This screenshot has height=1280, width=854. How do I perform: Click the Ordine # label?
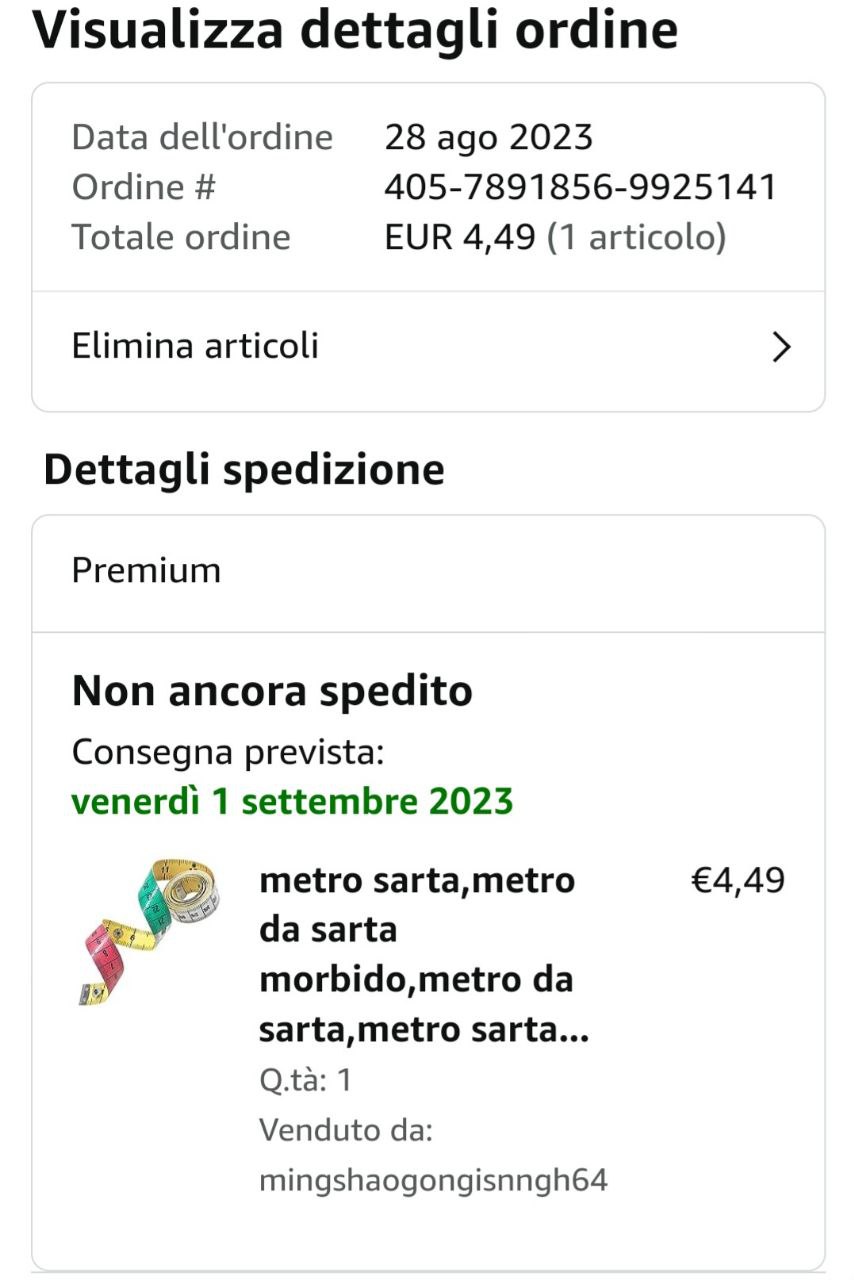click(x=144, y=187)
